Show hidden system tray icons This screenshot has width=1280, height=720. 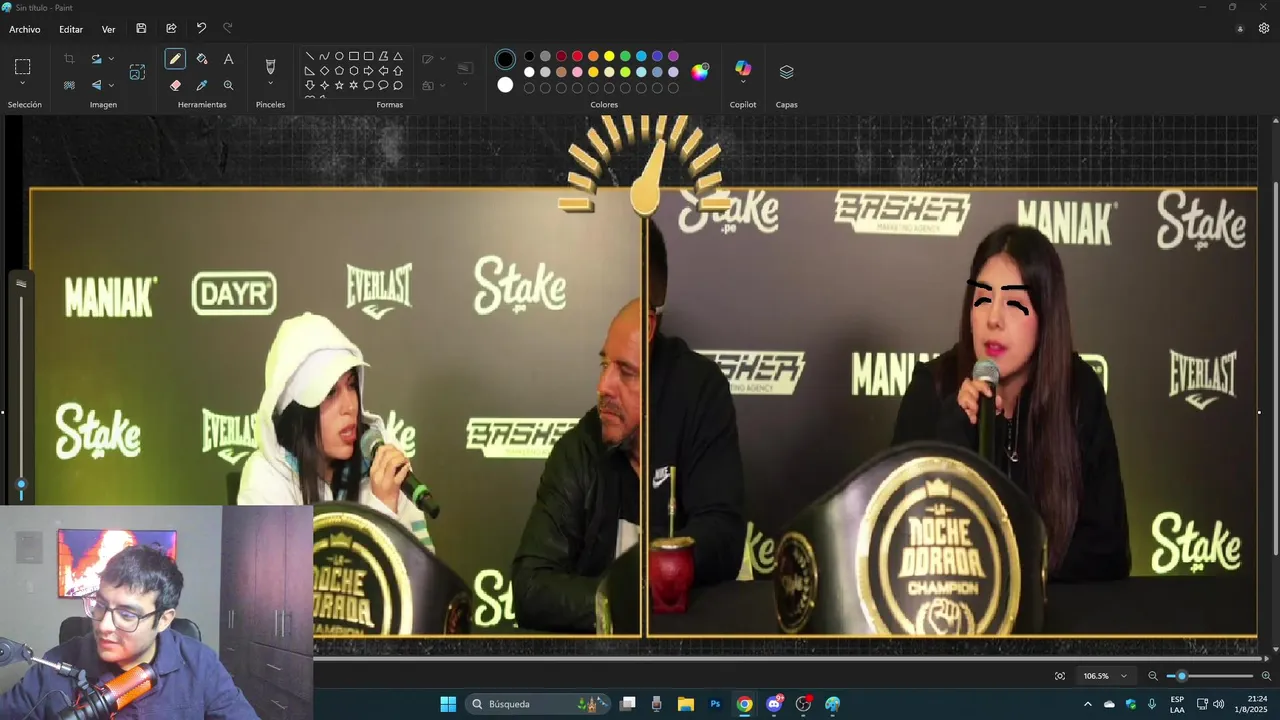(x=1088, y=704)
